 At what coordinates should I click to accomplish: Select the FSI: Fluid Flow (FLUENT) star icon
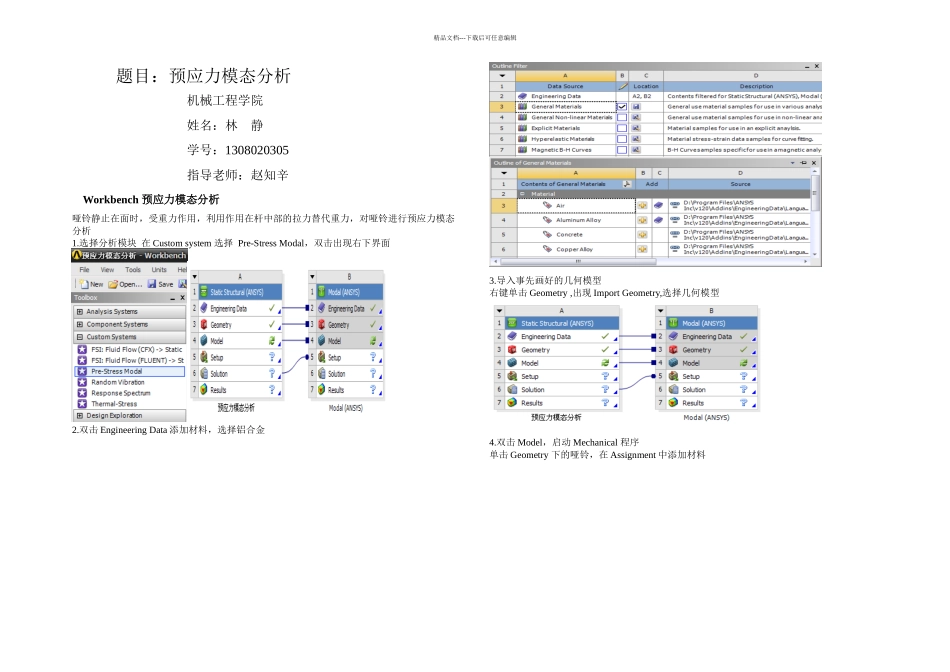coord(82,361)
